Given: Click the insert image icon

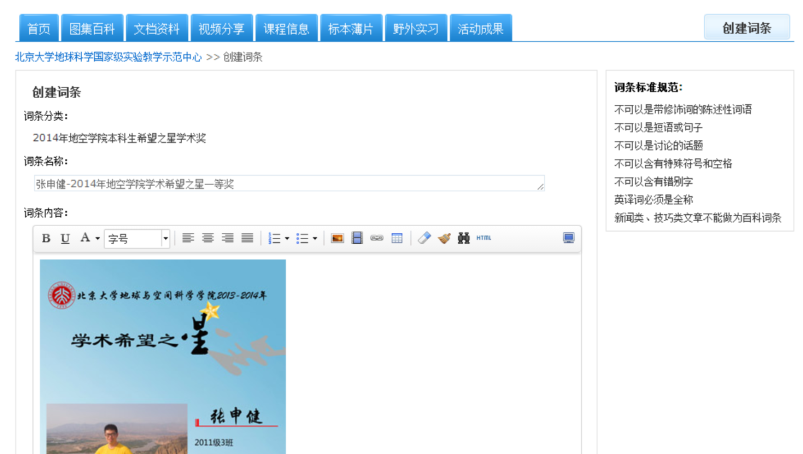Looking at the screenshot, I should pyautogui.click(x=338, y=238).
